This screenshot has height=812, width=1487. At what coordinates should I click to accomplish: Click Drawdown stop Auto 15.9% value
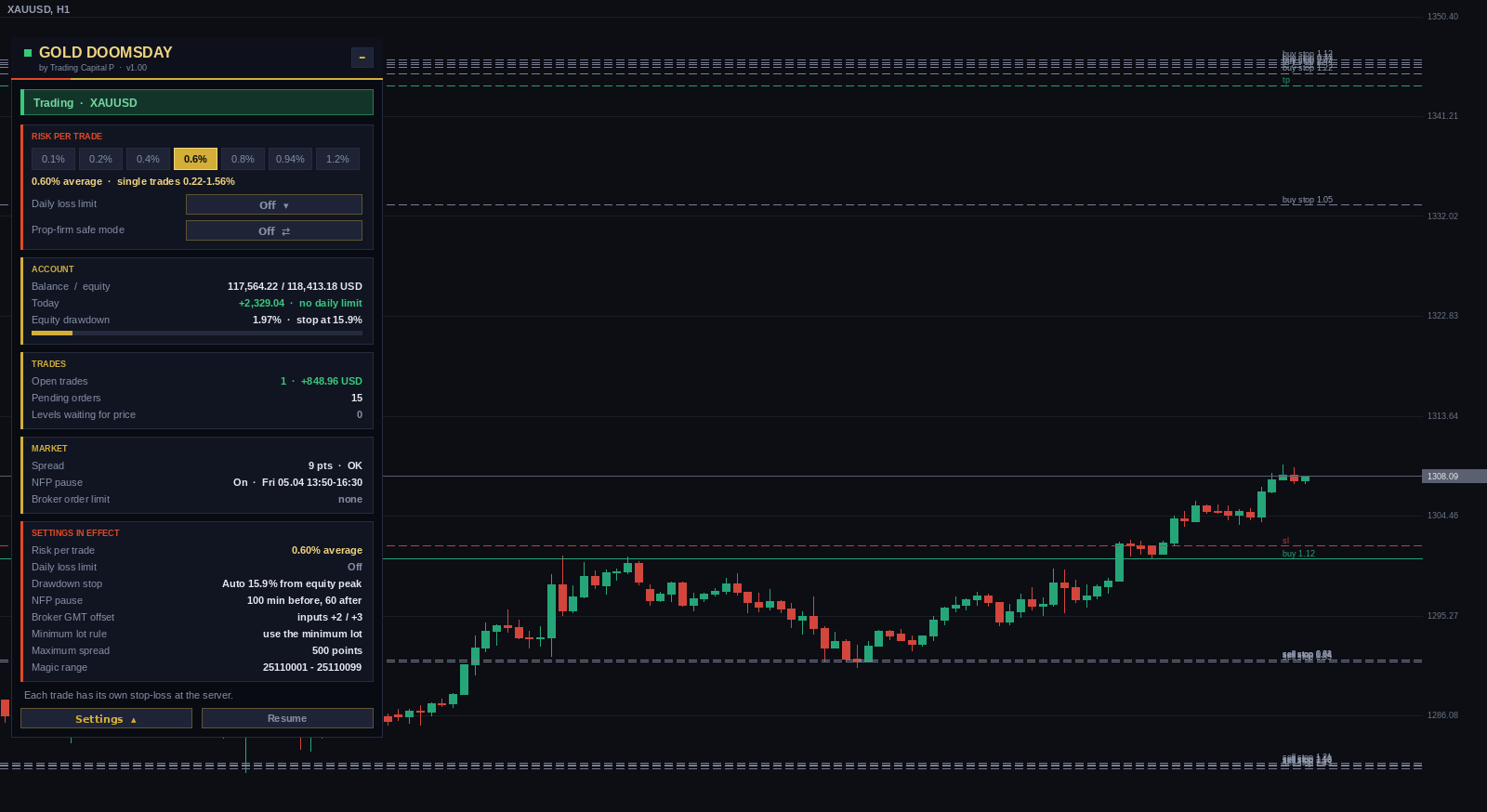[292, 583]
